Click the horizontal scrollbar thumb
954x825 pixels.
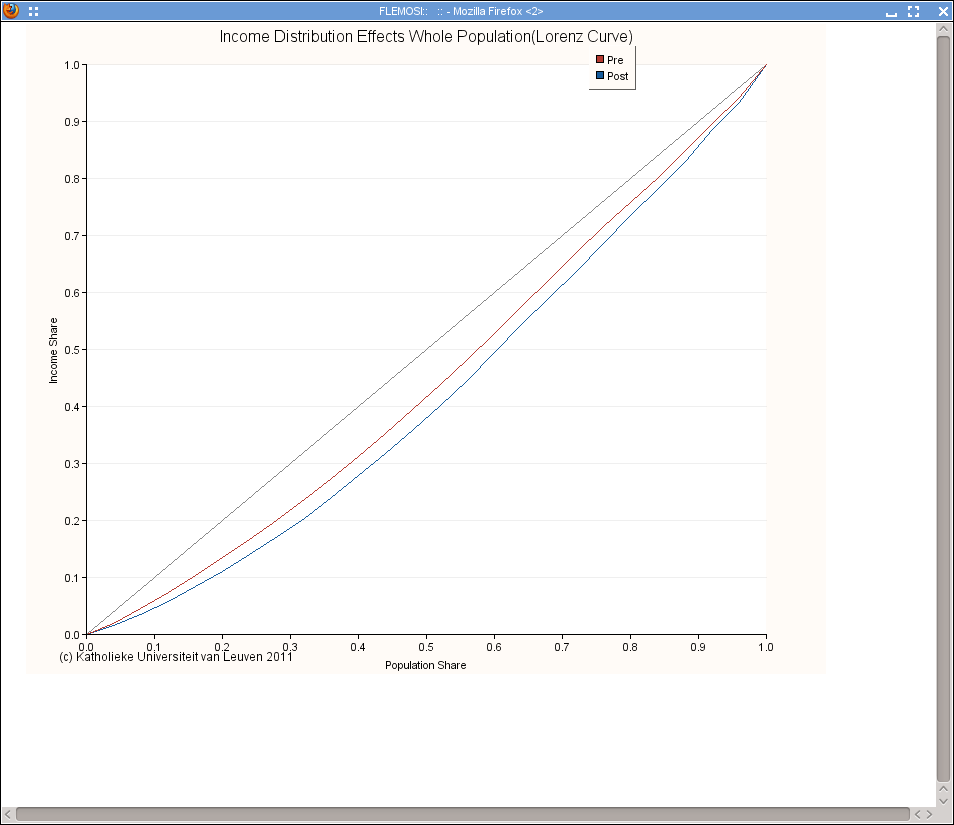[462, 814]
